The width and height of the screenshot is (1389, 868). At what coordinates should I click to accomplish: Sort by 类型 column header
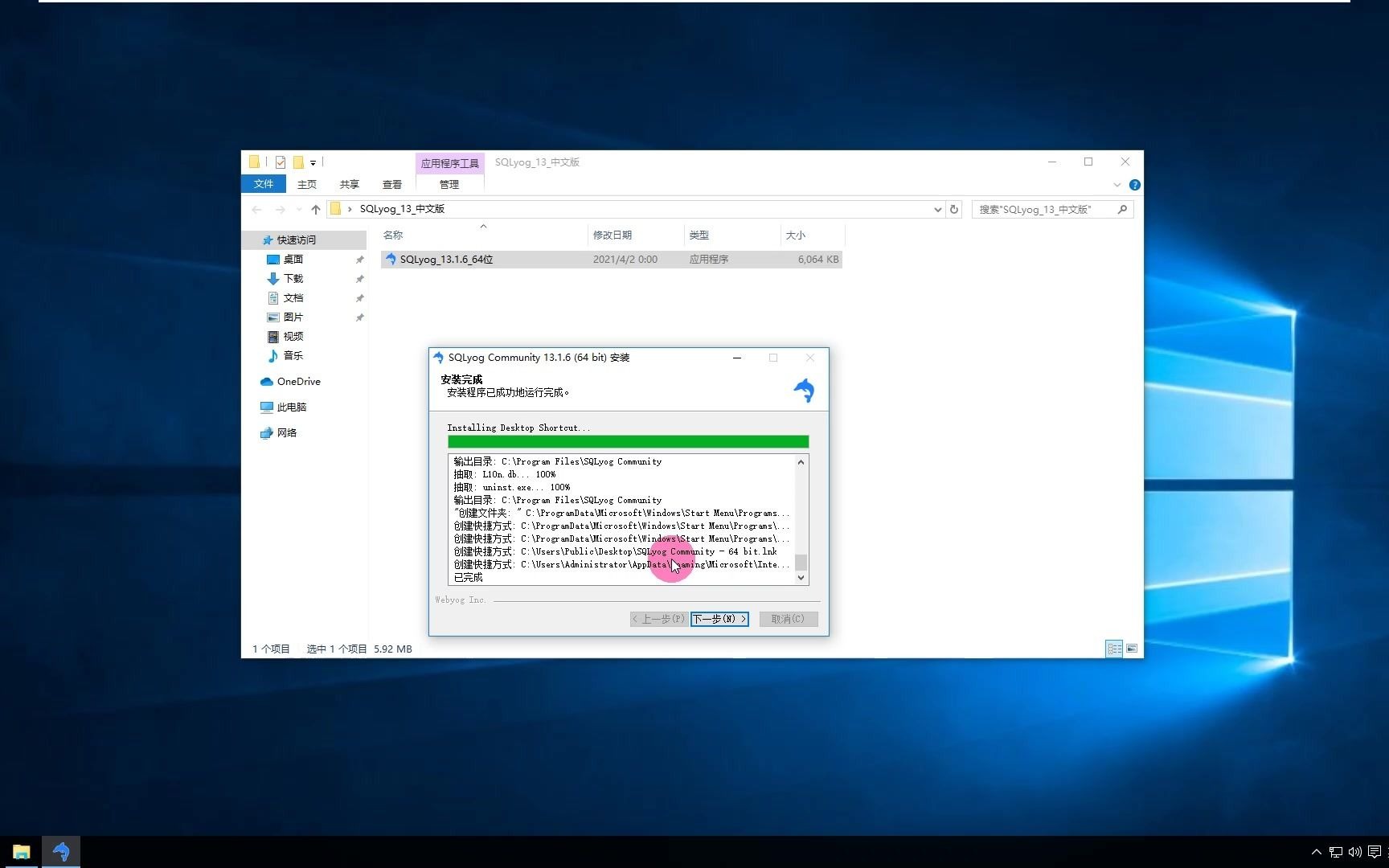click(x=731, y=235)
